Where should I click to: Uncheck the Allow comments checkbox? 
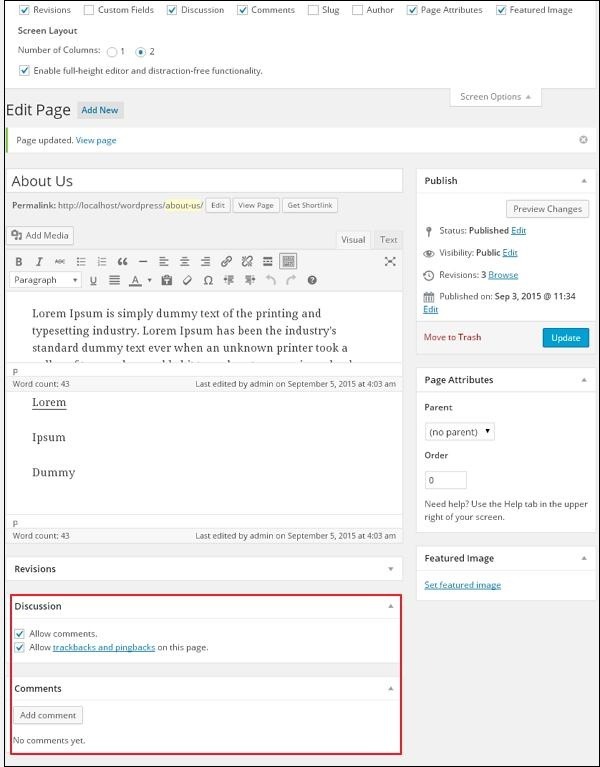point(20,634)
